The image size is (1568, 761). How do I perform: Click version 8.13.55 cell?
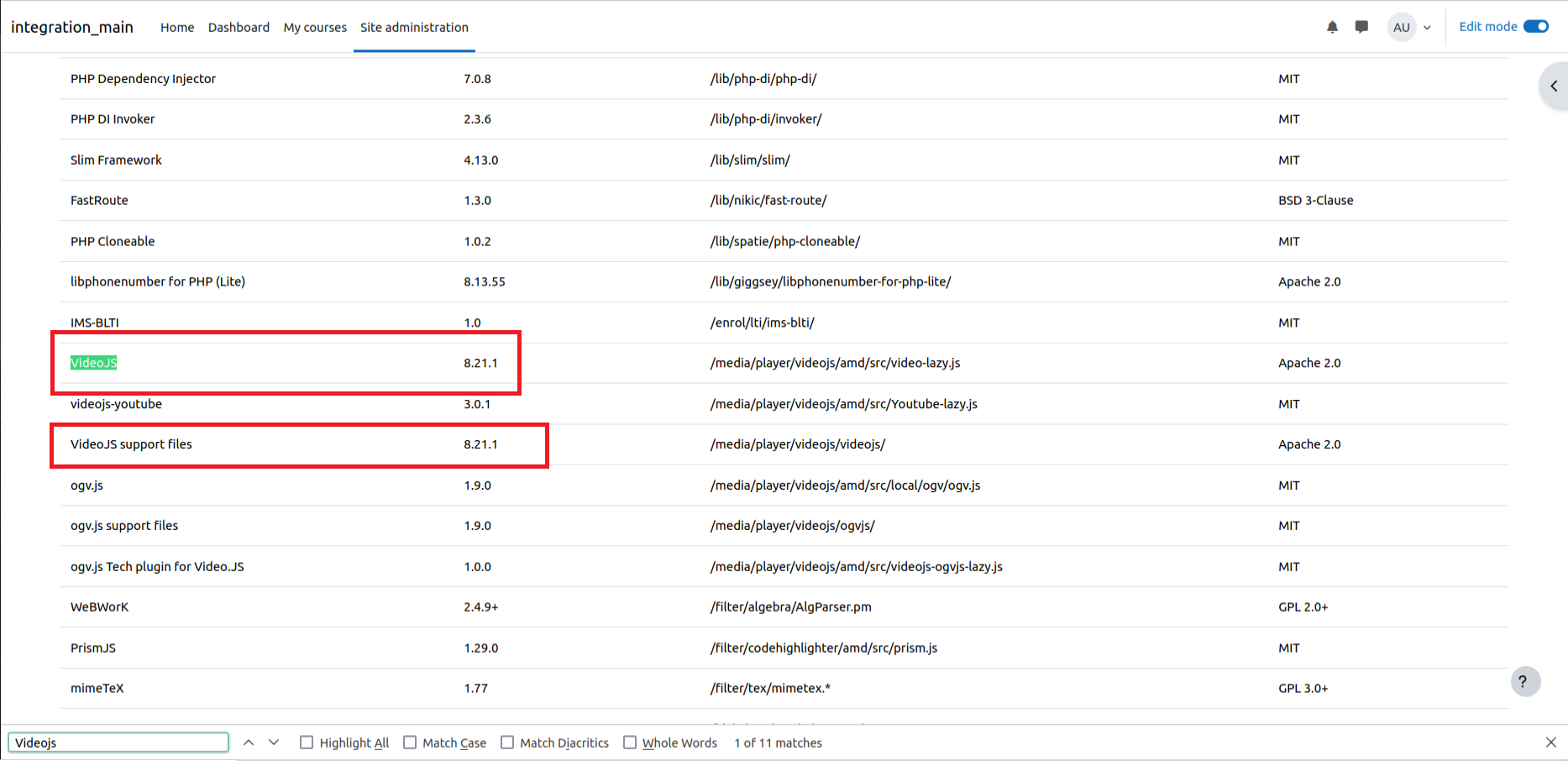click(x=485, y=282)
